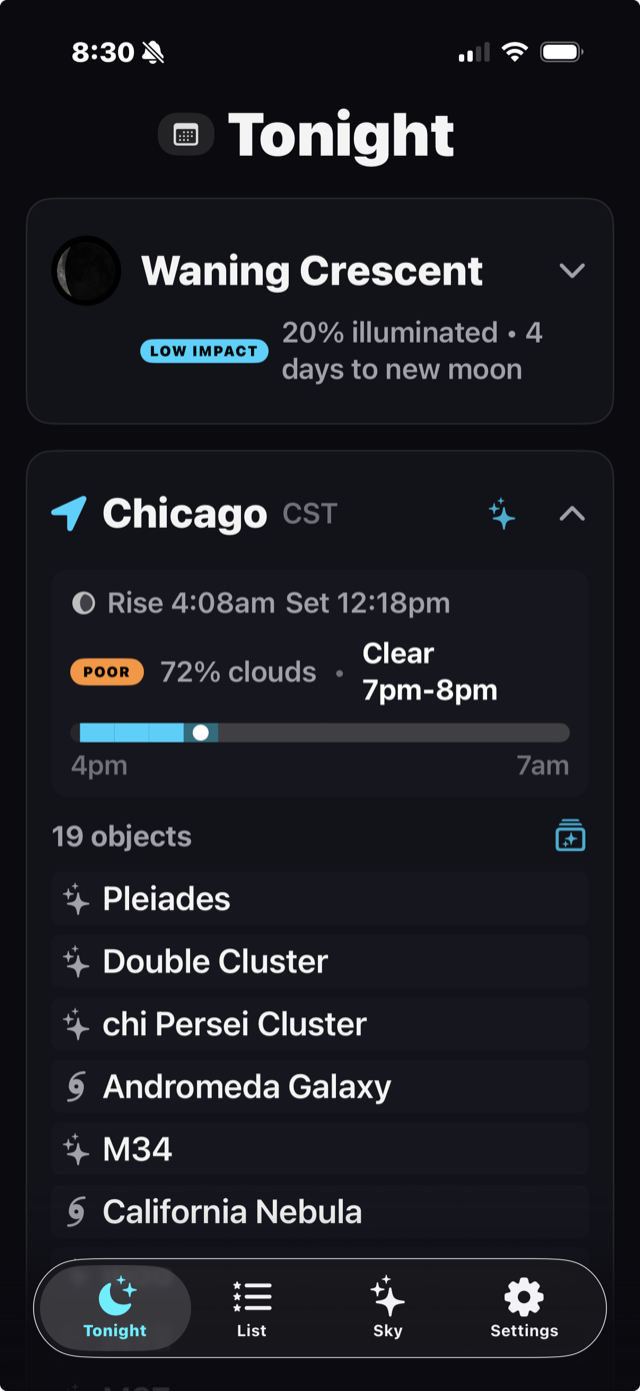640x1391 pixels.
Task: Switch to the Sky tab
Action: click(x=387, y=1307)
